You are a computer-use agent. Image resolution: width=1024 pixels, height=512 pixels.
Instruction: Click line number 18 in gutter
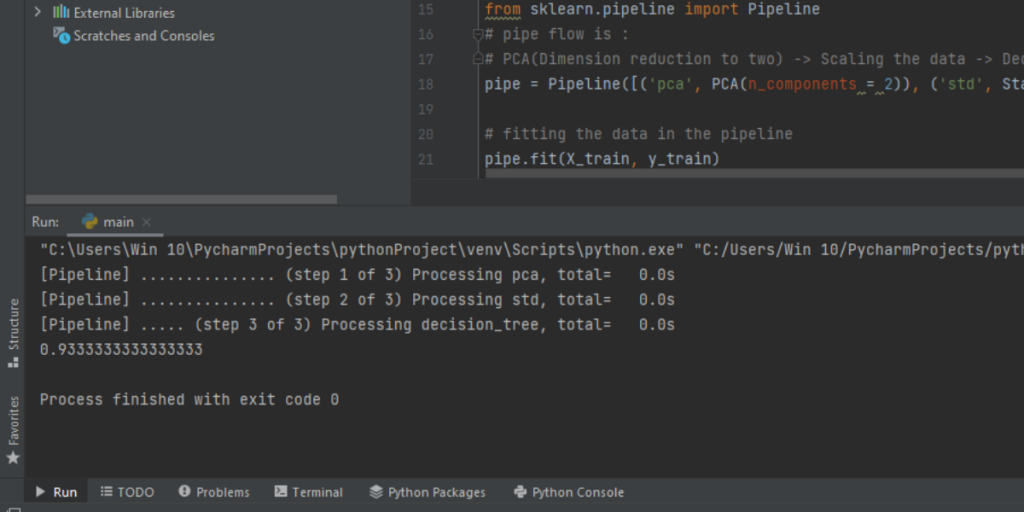click(x=425, y=84)
